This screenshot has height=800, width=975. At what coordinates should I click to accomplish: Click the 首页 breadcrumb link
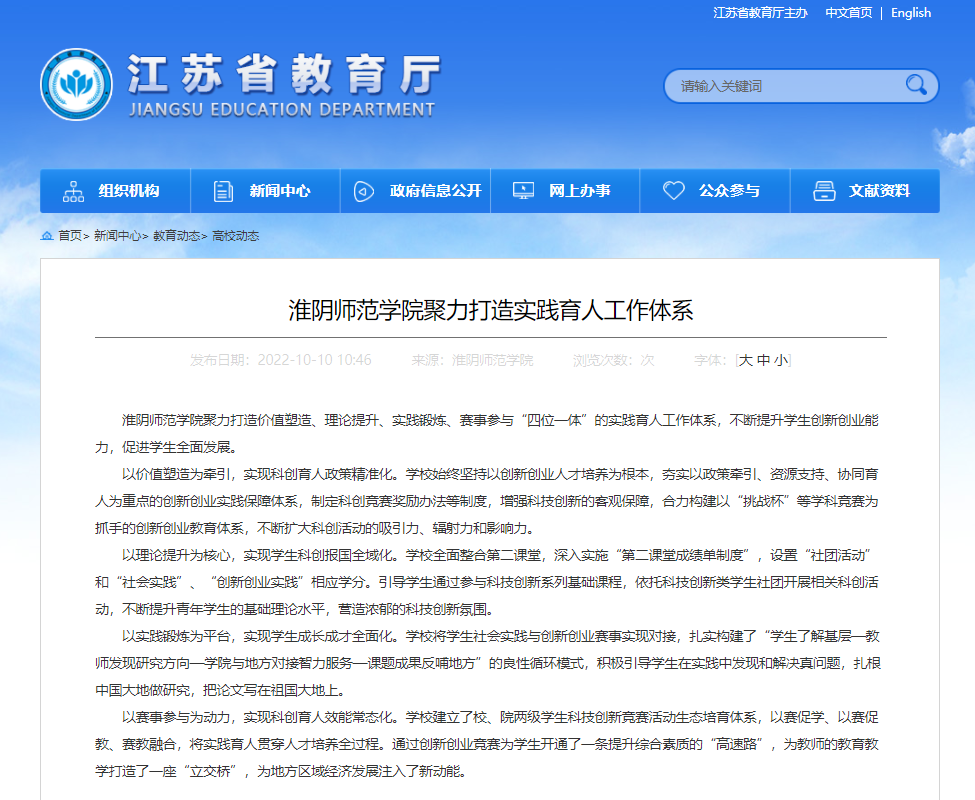pyautogui.click(x=70, y=236)
